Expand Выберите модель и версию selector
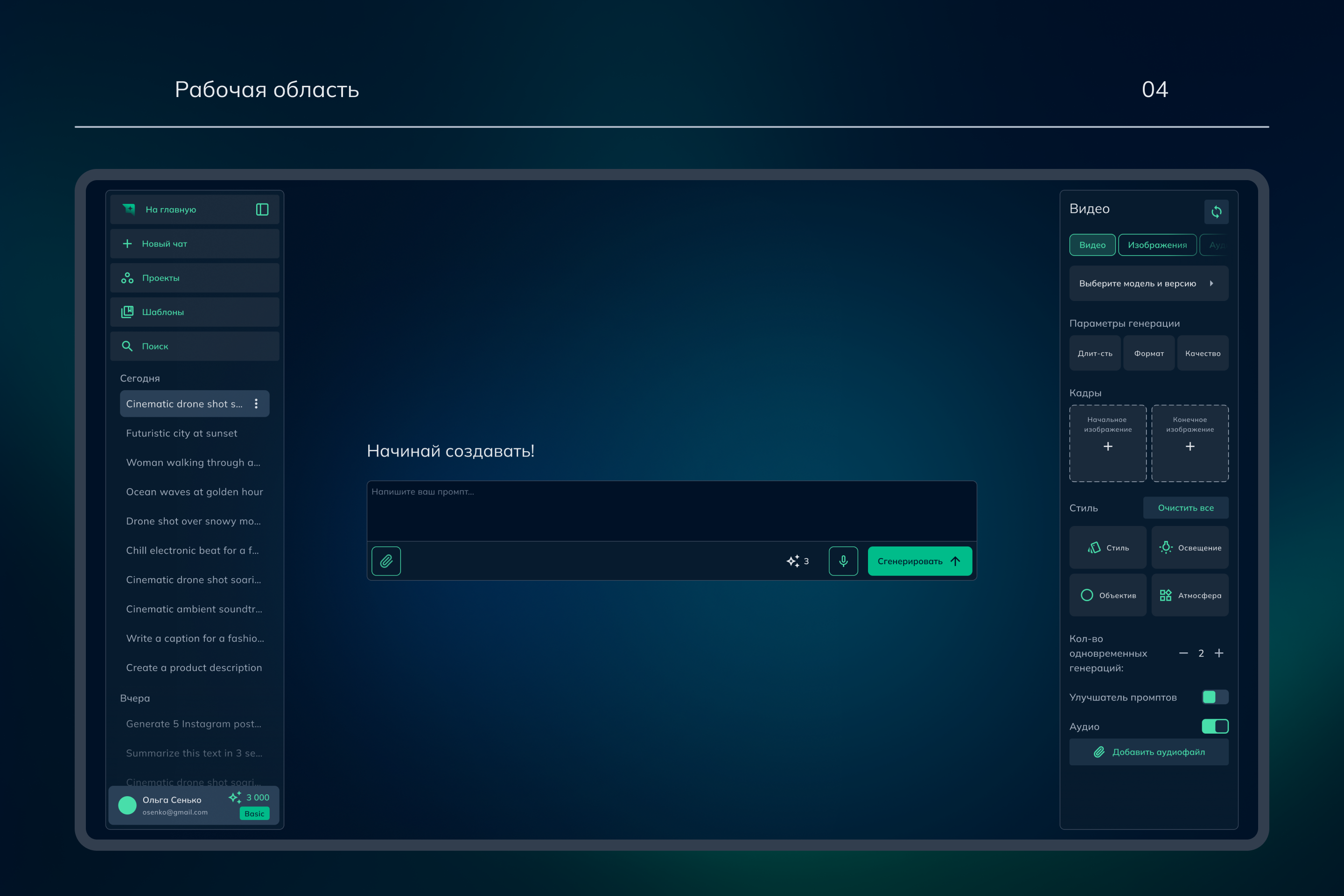 click(x=1149, y=283)
